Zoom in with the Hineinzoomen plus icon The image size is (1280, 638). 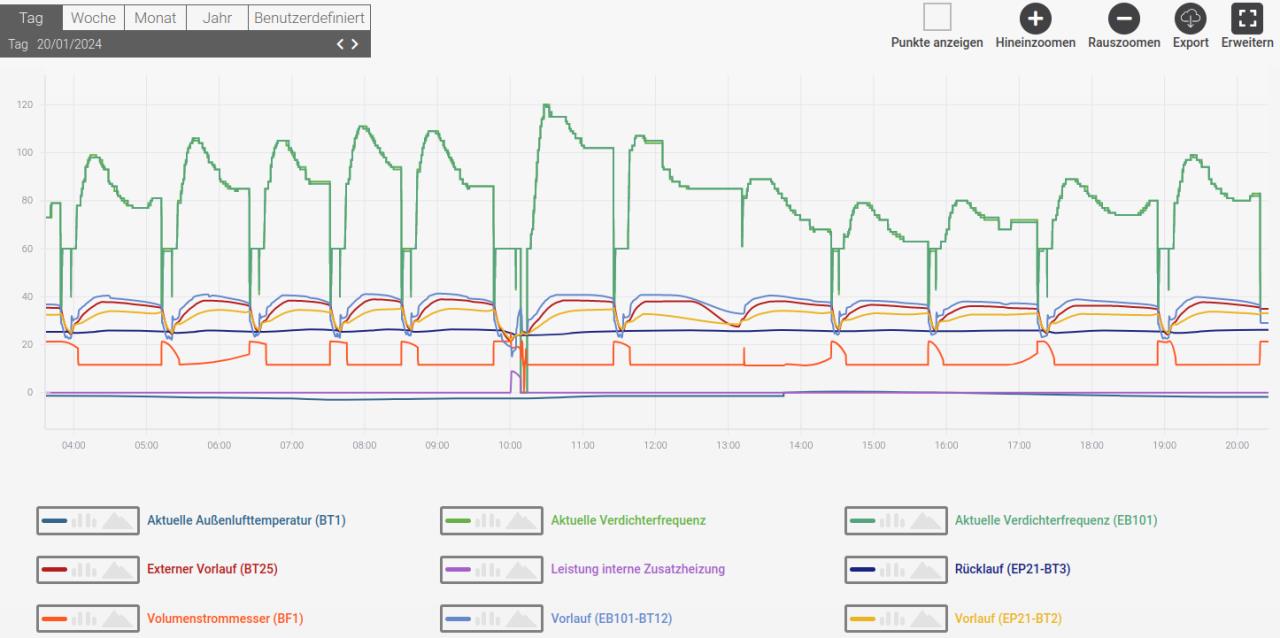[1035, 18]
